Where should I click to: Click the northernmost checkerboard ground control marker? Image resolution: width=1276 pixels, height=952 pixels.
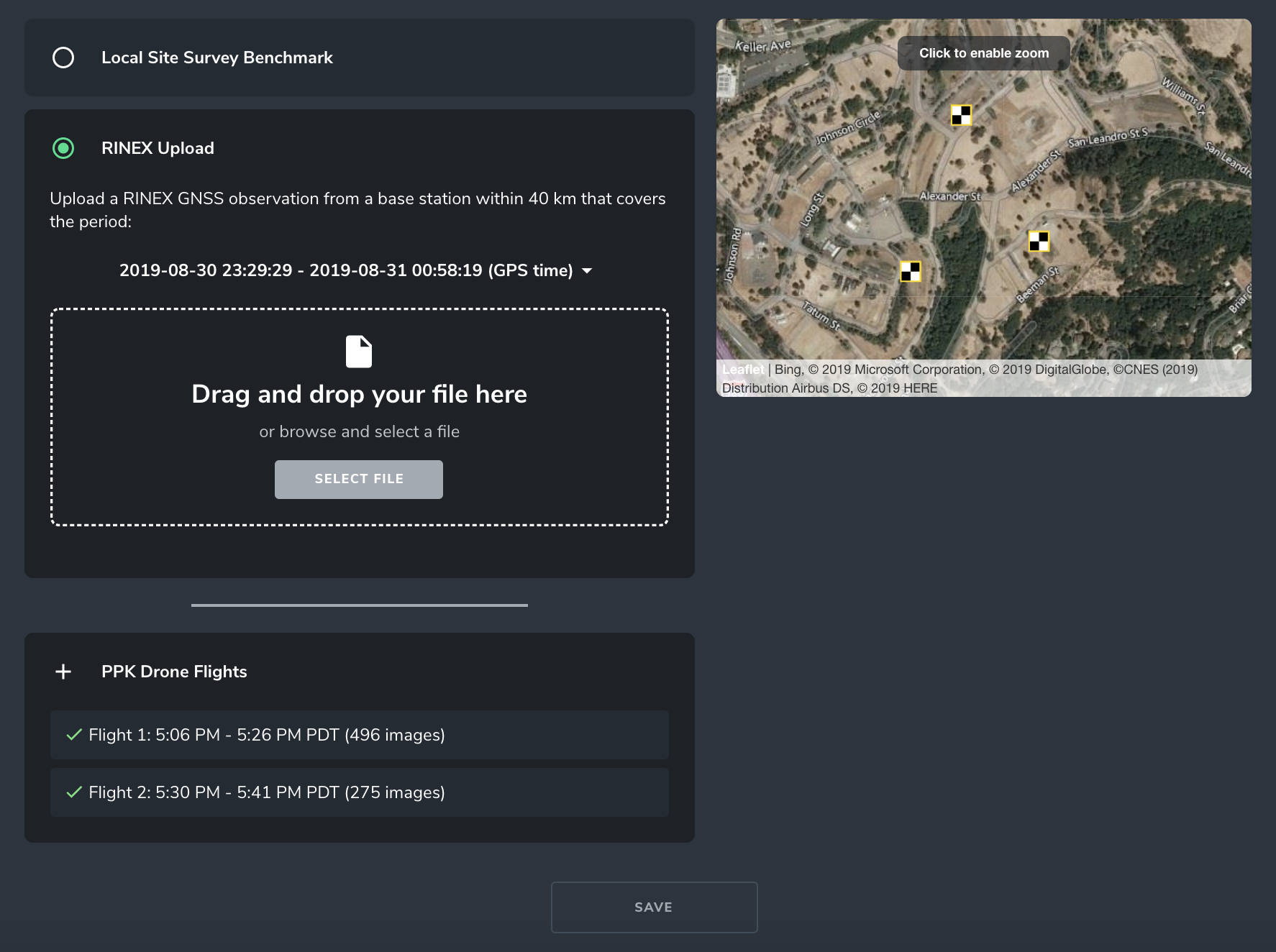(x=961, y=115)
